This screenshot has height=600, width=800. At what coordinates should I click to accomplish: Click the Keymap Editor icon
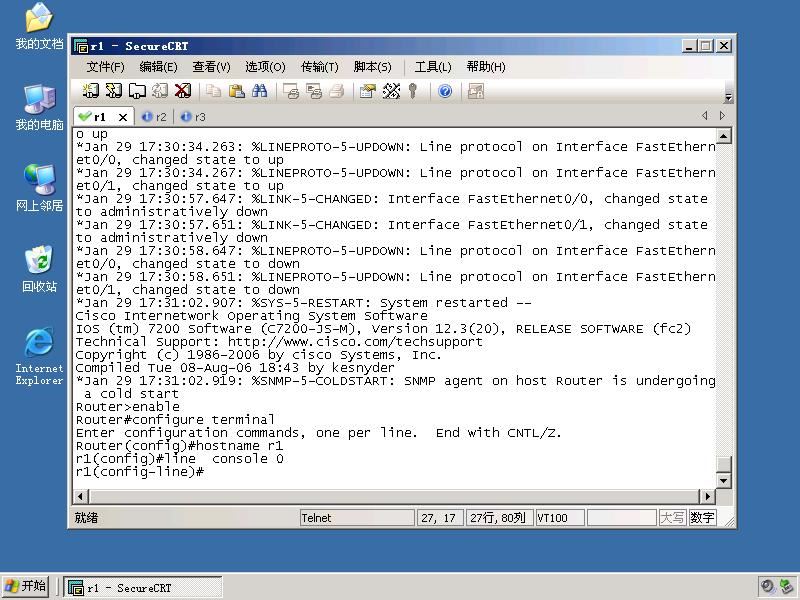coord(391,91)
